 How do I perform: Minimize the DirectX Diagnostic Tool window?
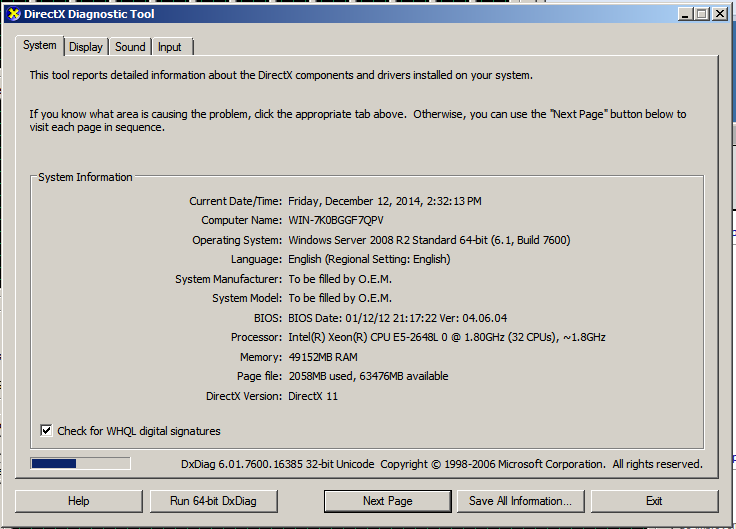point(685,14)
